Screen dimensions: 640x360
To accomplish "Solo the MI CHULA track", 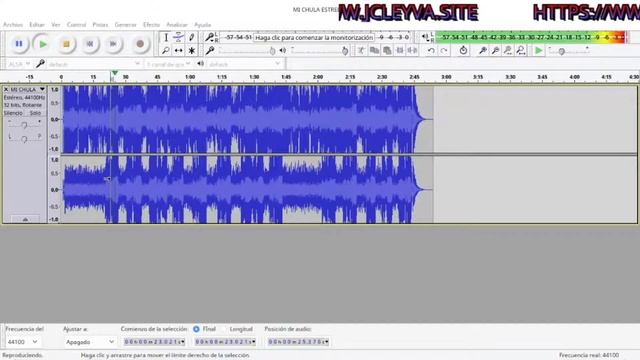I will coord(35,113).
